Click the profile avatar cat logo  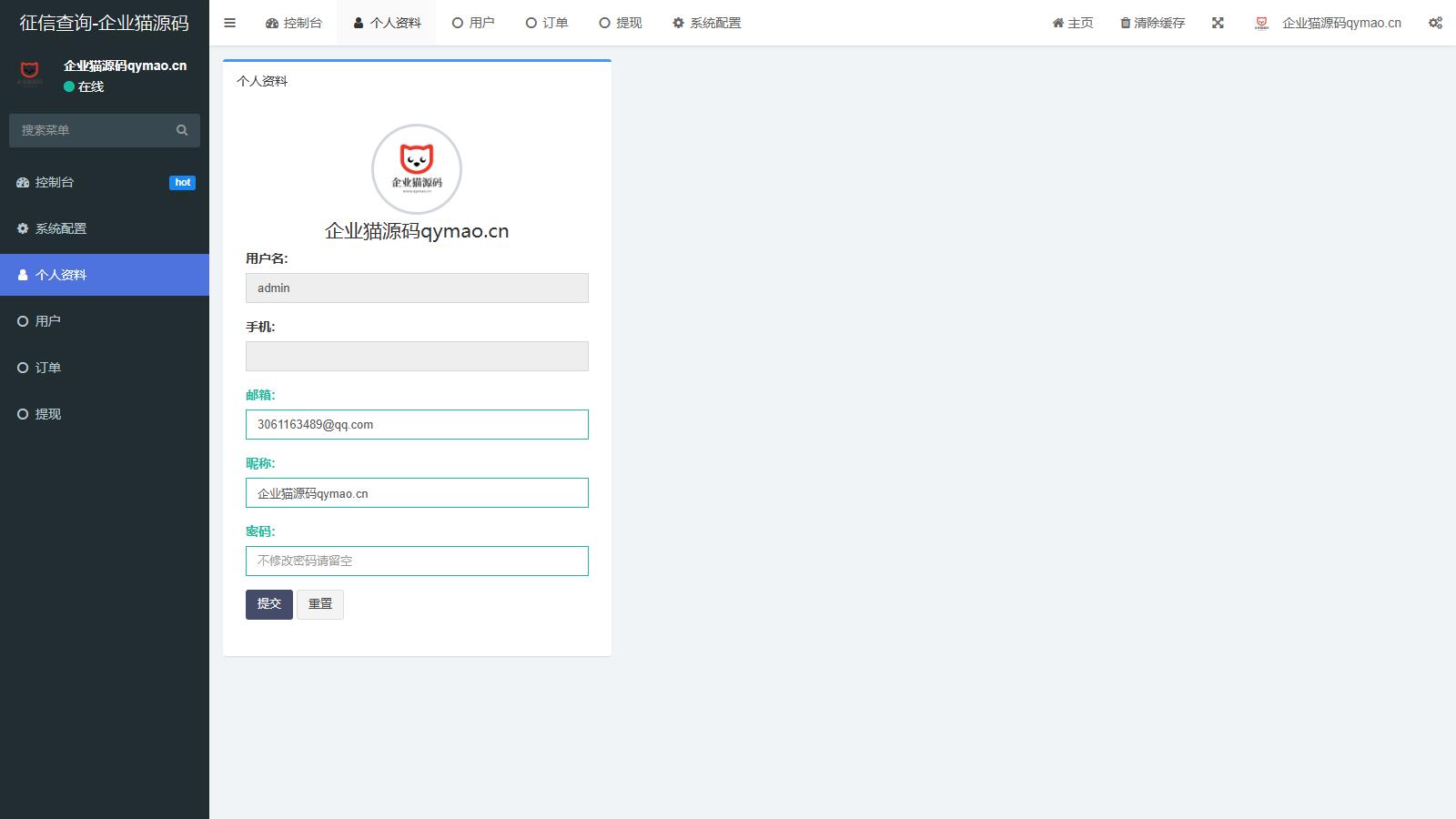point(417,169)
